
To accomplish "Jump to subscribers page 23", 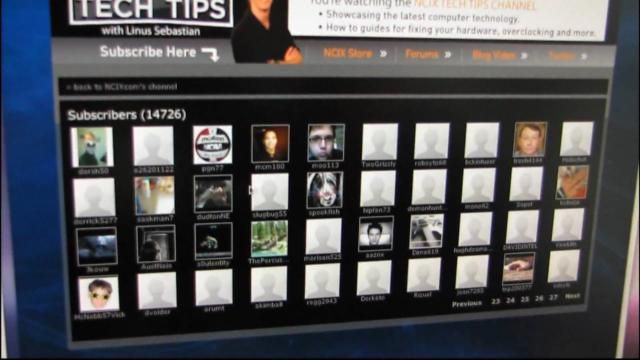I will click(x=496, y=301).
